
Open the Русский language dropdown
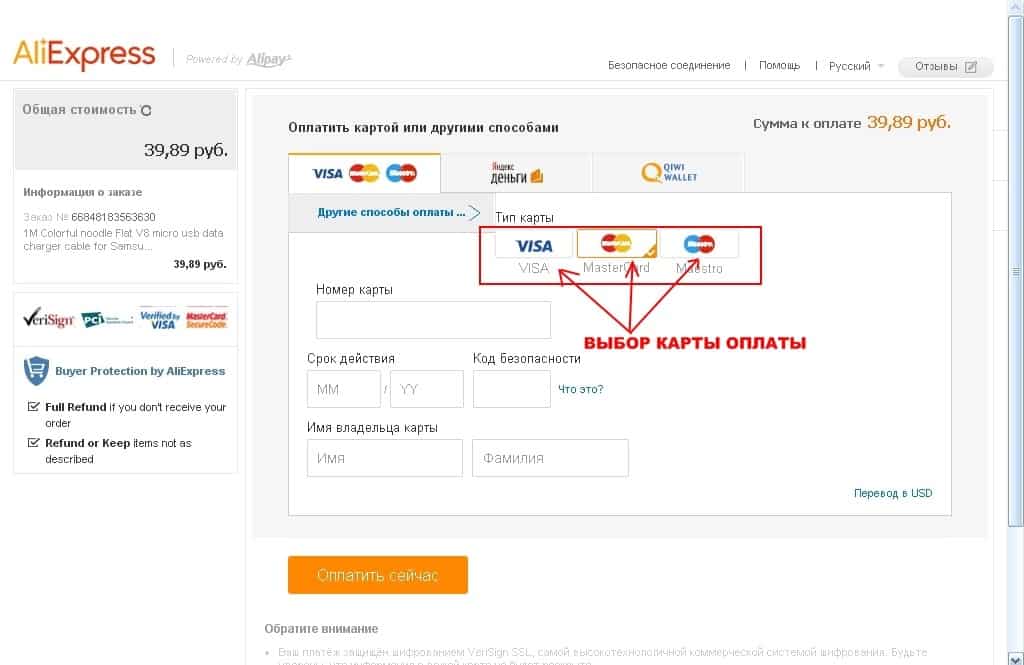[x=856, y=66]
